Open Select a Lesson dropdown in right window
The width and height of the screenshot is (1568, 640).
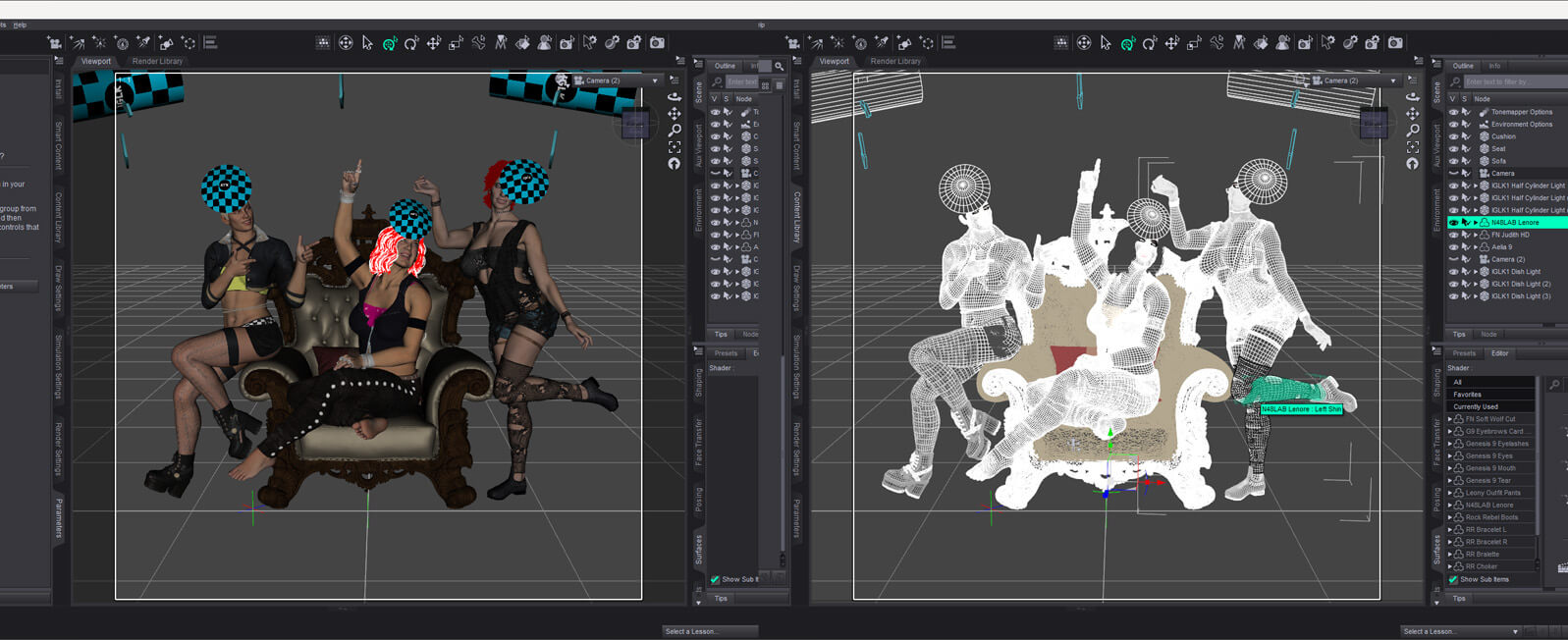(x=1461, y=631)
